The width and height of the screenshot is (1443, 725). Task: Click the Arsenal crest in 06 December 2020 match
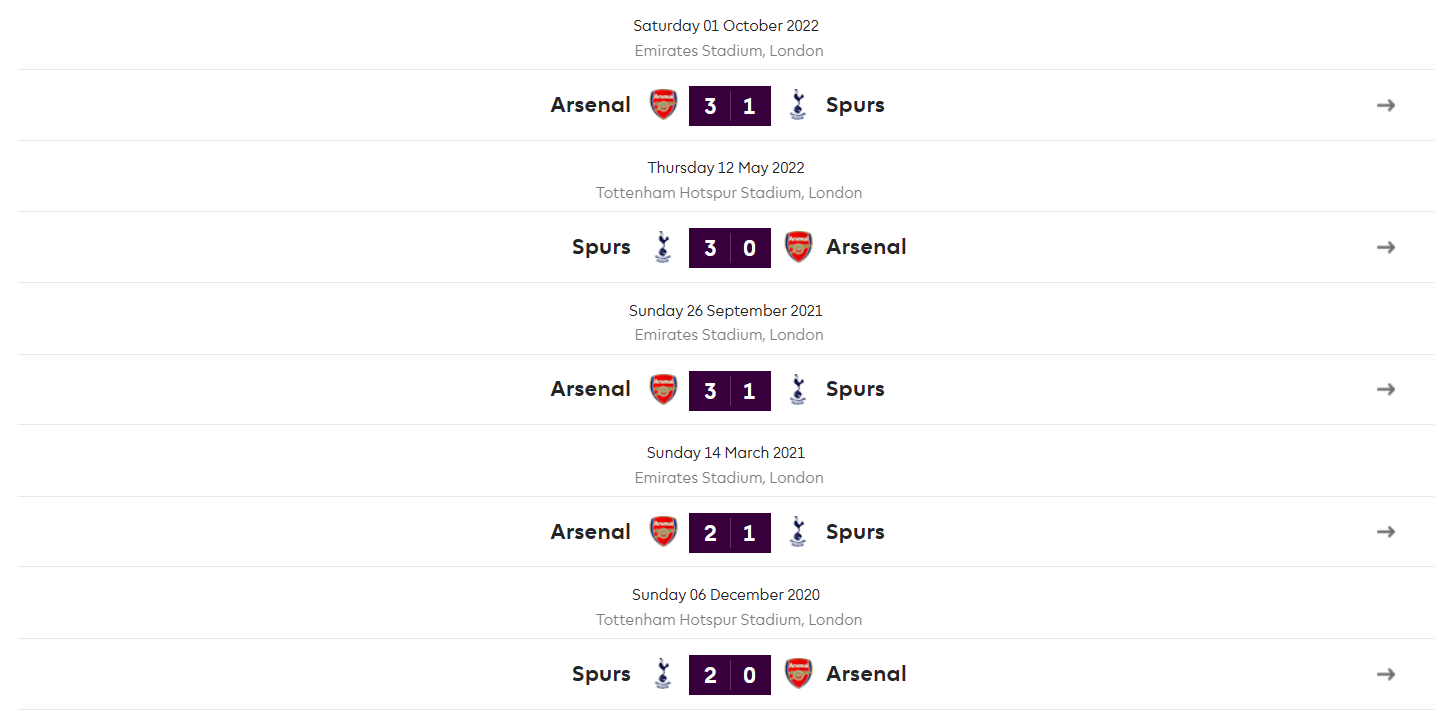(x=798, y=674)
